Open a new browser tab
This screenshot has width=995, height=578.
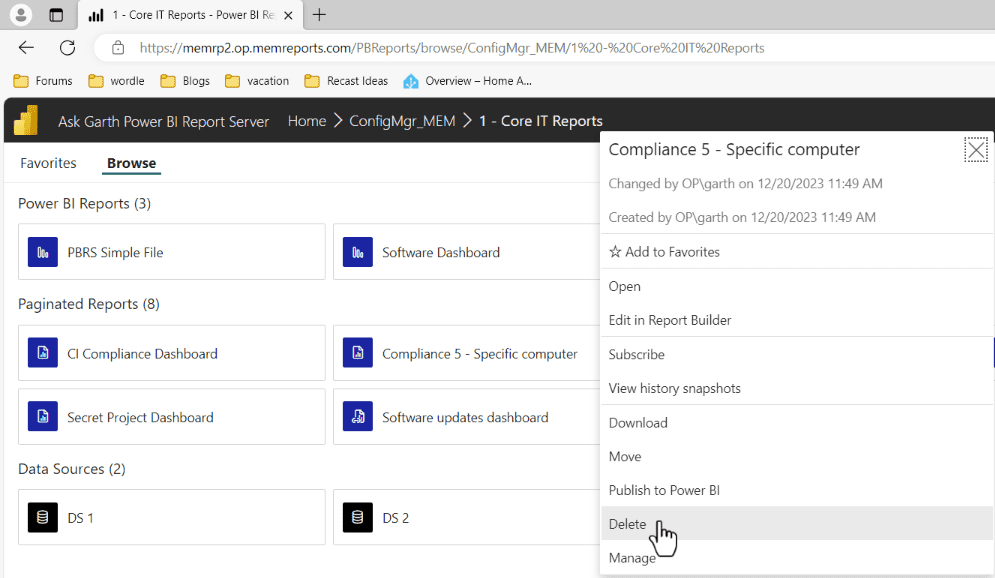pos(319,15)
